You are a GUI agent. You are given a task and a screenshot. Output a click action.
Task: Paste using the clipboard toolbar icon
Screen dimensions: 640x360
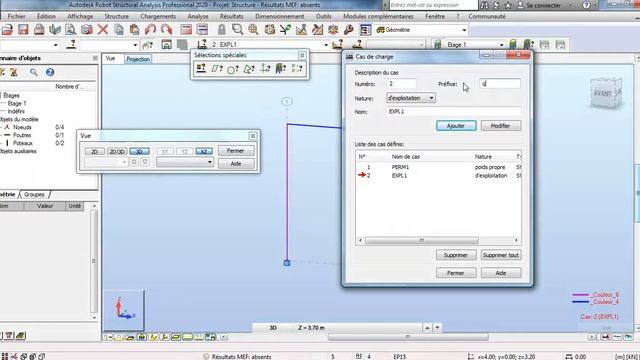tap(134, 30)
